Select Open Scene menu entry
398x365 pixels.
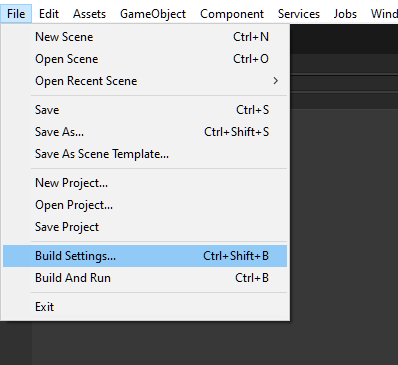coord(145,59)
